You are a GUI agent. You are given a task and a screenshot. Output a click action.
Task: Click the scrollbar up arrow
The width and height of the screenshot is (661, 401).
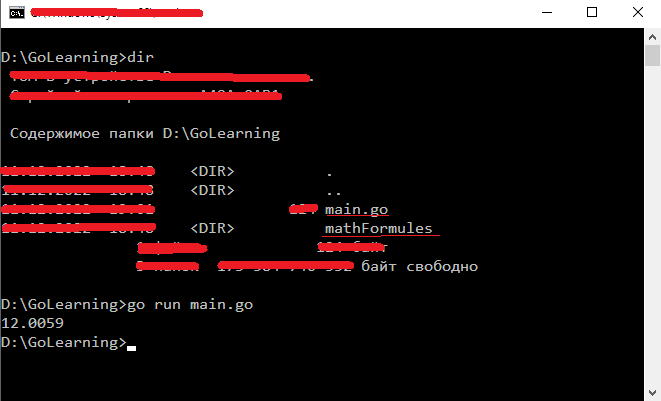tap(652, 37)
